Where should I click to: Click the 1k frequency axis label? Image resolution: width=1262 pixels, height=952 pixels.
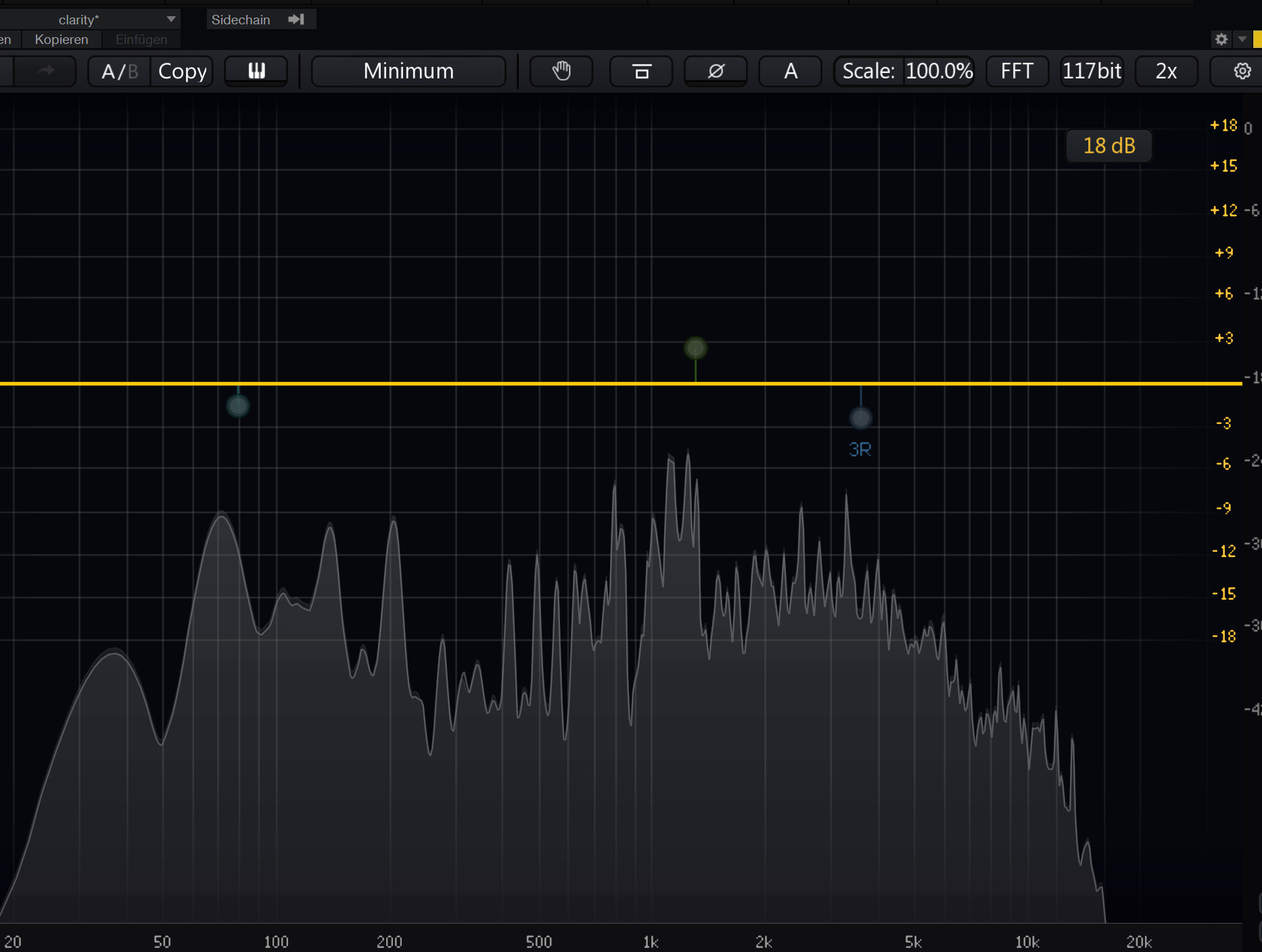[650, 942]
